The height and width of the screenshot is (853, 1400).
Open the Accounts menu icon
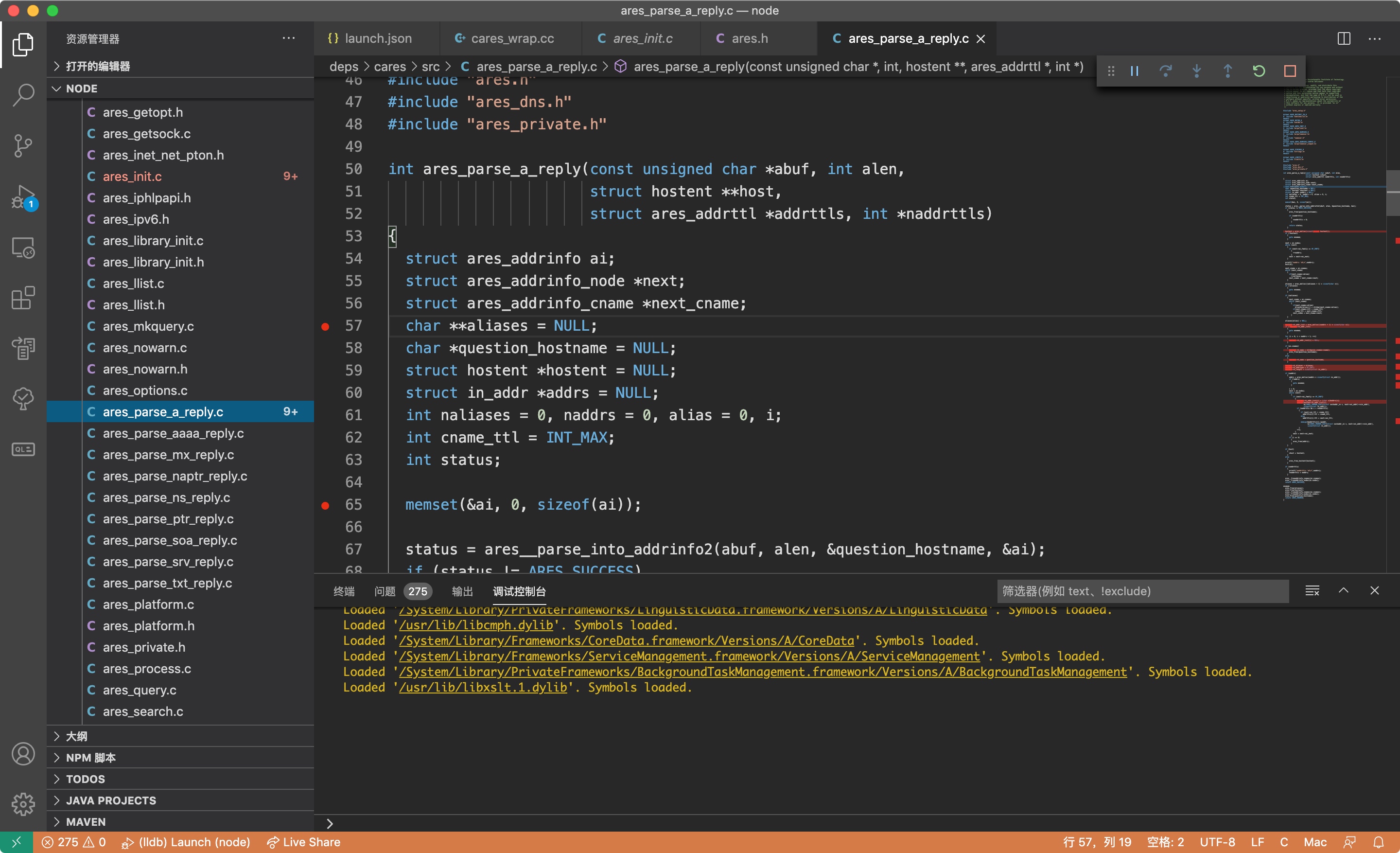point(23,754)
